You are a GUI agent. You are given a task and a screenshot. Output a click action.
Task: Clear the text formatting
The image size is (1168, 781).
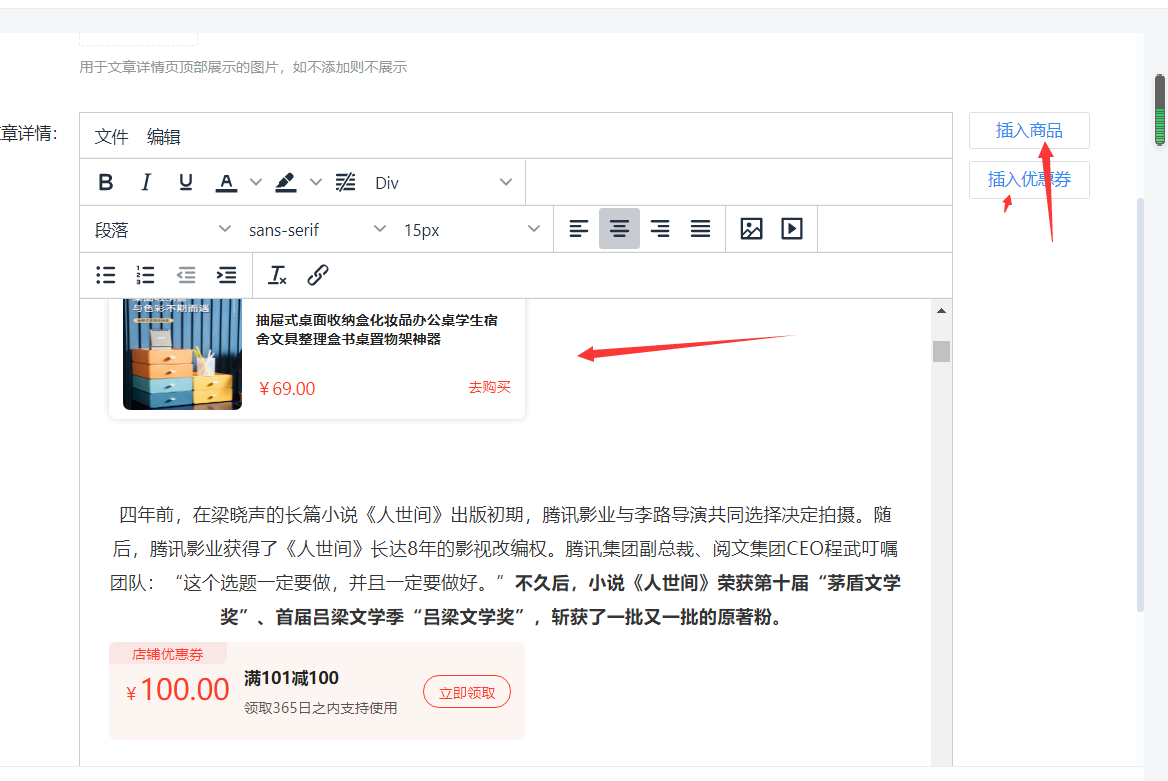278,275
